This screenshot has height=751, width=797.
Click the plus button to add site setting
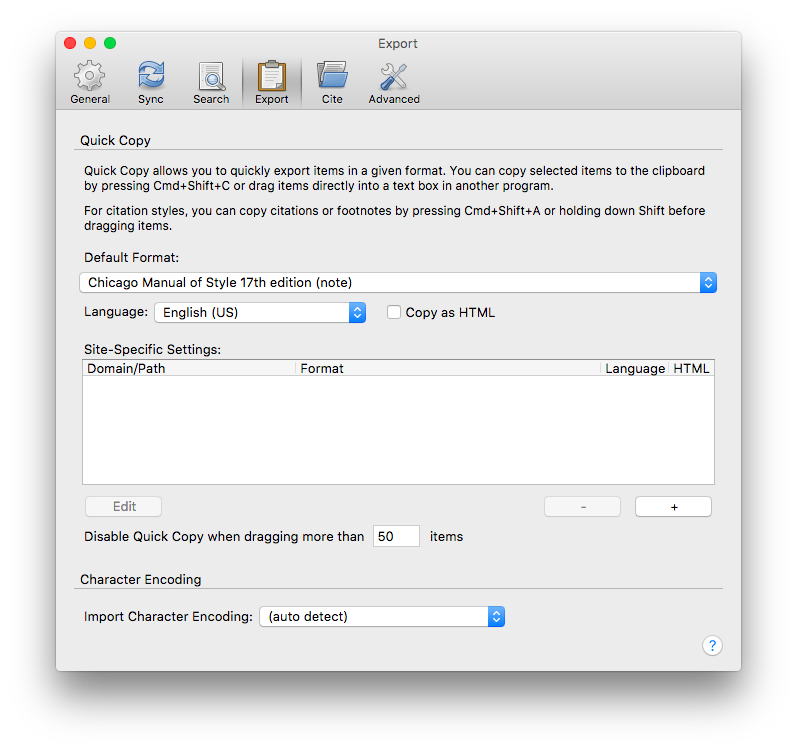pyautogui.click(x=673, y=507)
